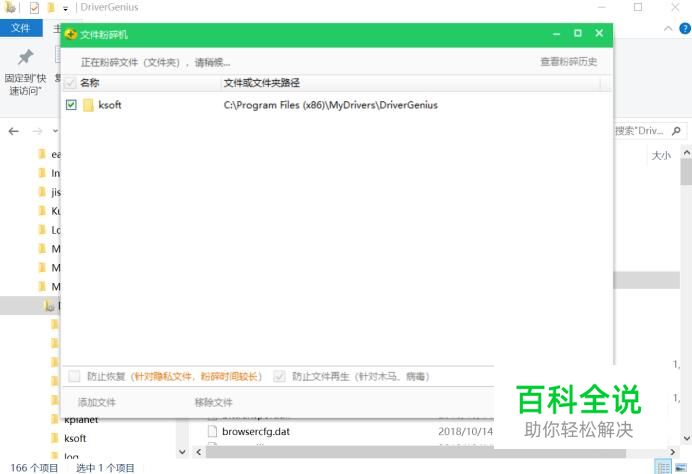This screenshot has height=474, width=692.
Task: Click horizontal scrollbar left arrow in file list
Action: click(x=199, y=452)
